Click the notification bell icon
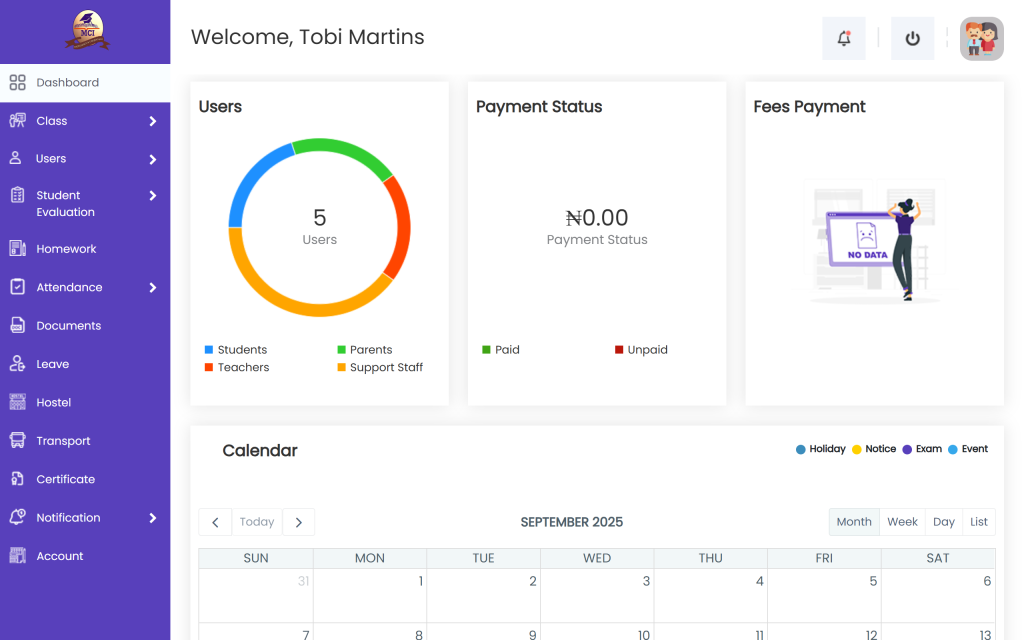Viewport: 1024px width, 640px height. pos(844,39)
